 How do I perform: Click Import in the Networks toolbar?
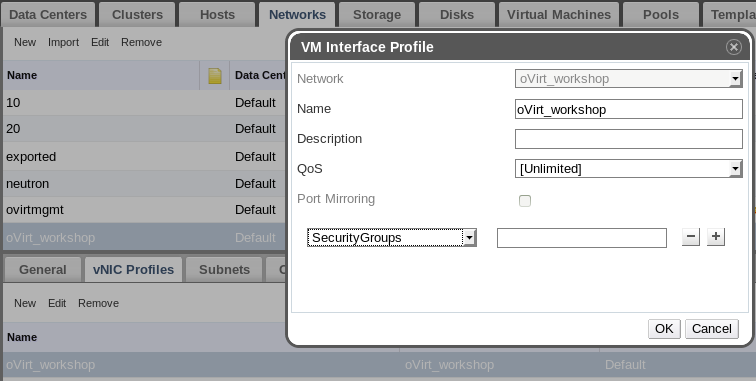(63, 42)
